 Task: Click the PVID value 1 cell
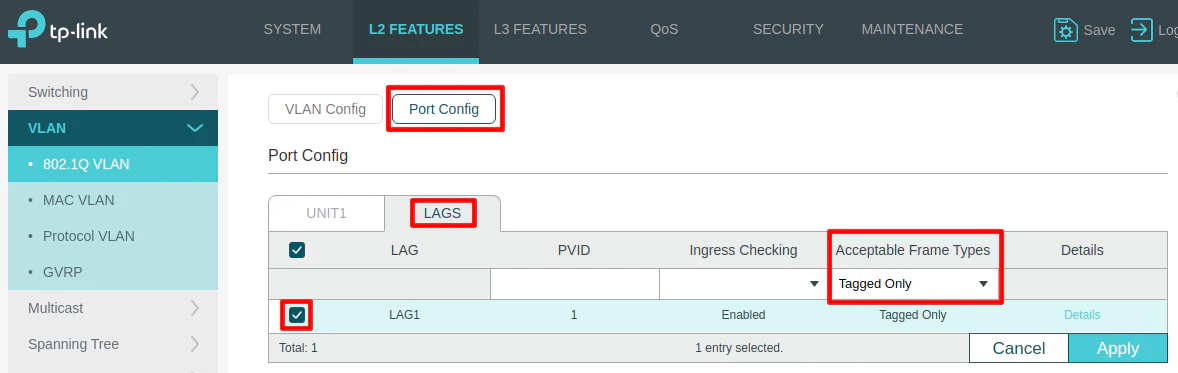pyautogui.click(x=574, y=315)
